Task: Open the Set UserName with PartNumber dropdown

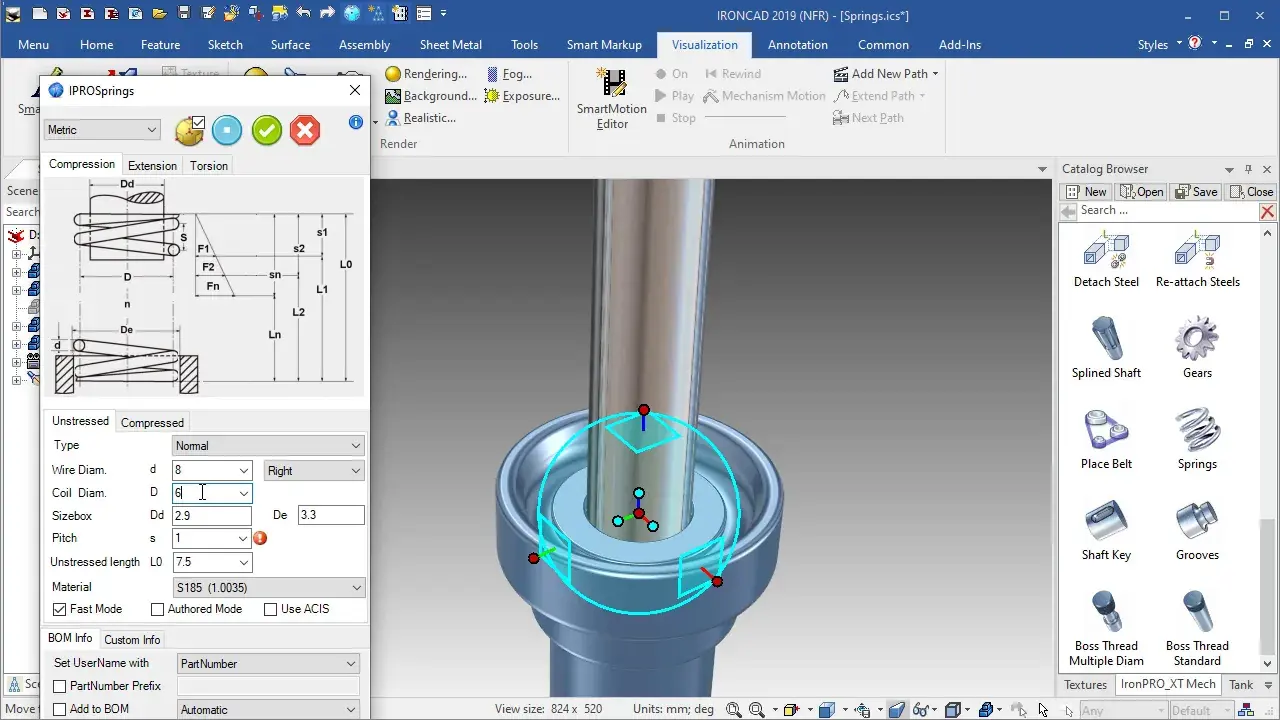Action: tap(268, 664)
